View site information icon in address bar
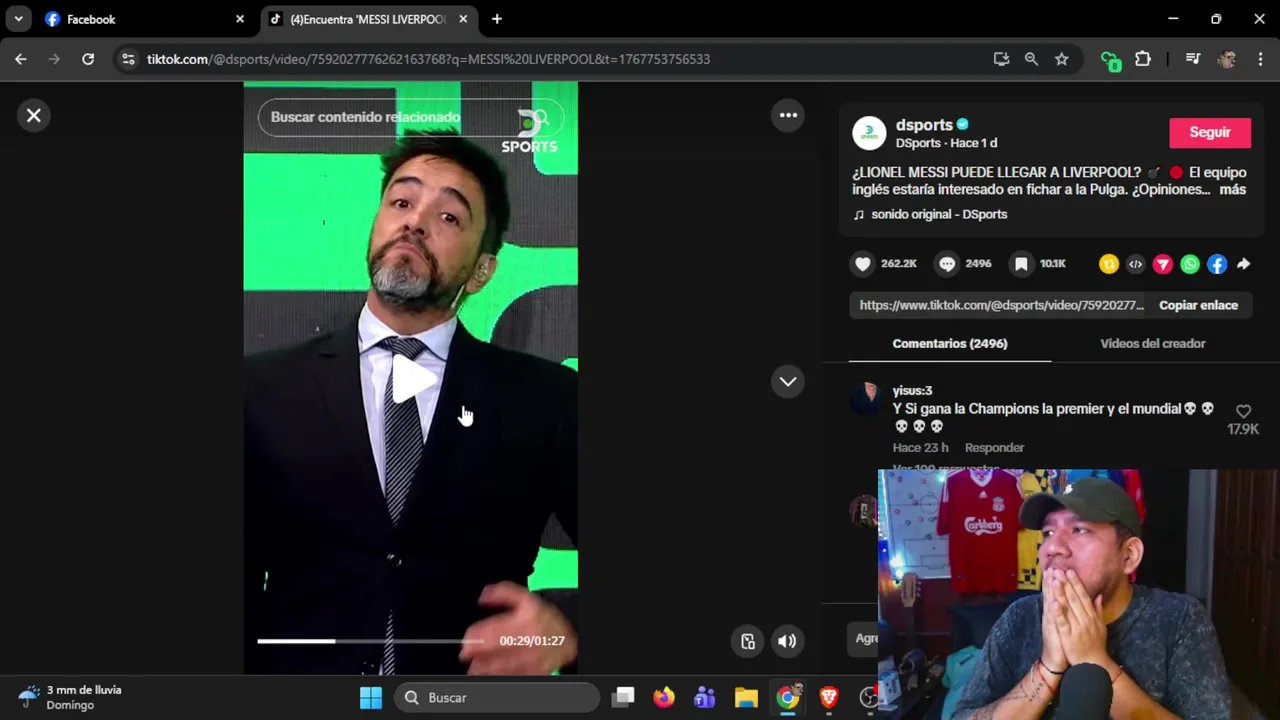The image size is (1280, 720). tap(128, 59)
